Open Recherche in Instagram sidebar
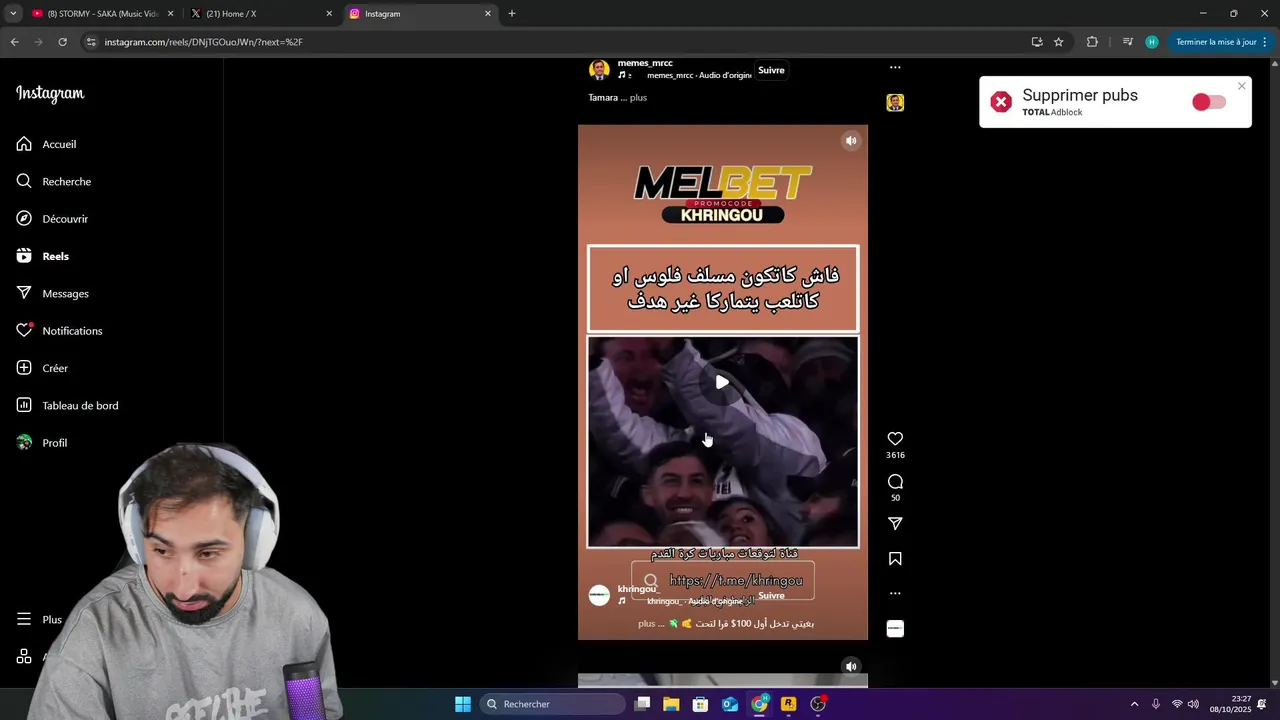Screen dimensions: 1280x720 (x=54, y=181)
